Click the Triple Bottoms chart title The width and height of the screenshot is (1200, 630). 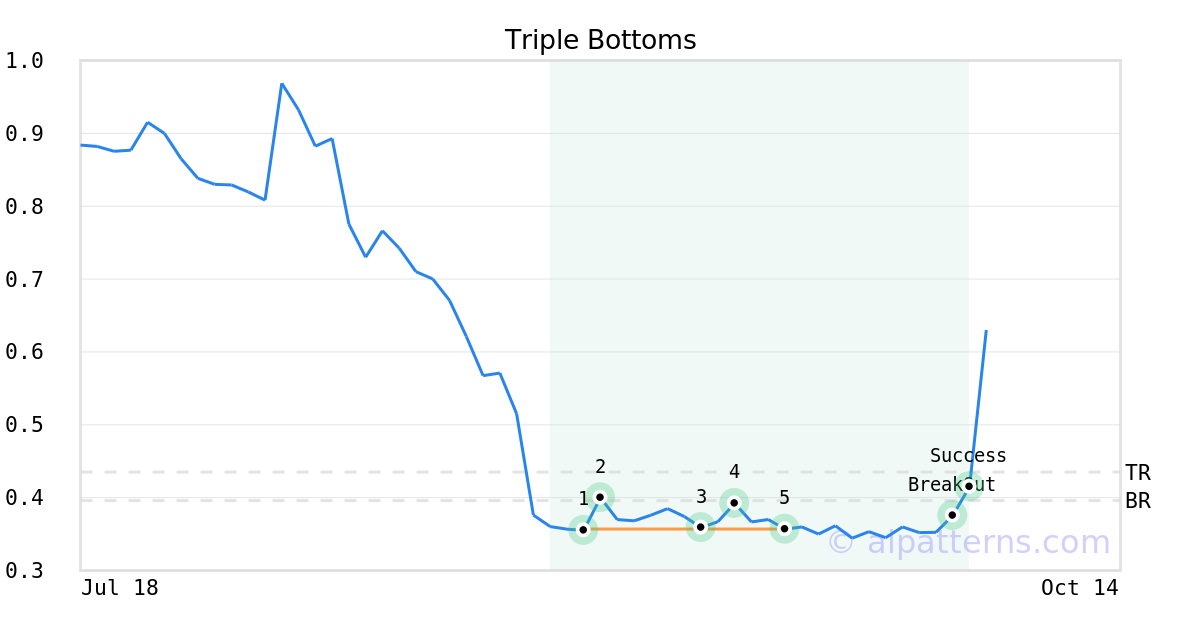pyautogui.click(x=600, y=40)
